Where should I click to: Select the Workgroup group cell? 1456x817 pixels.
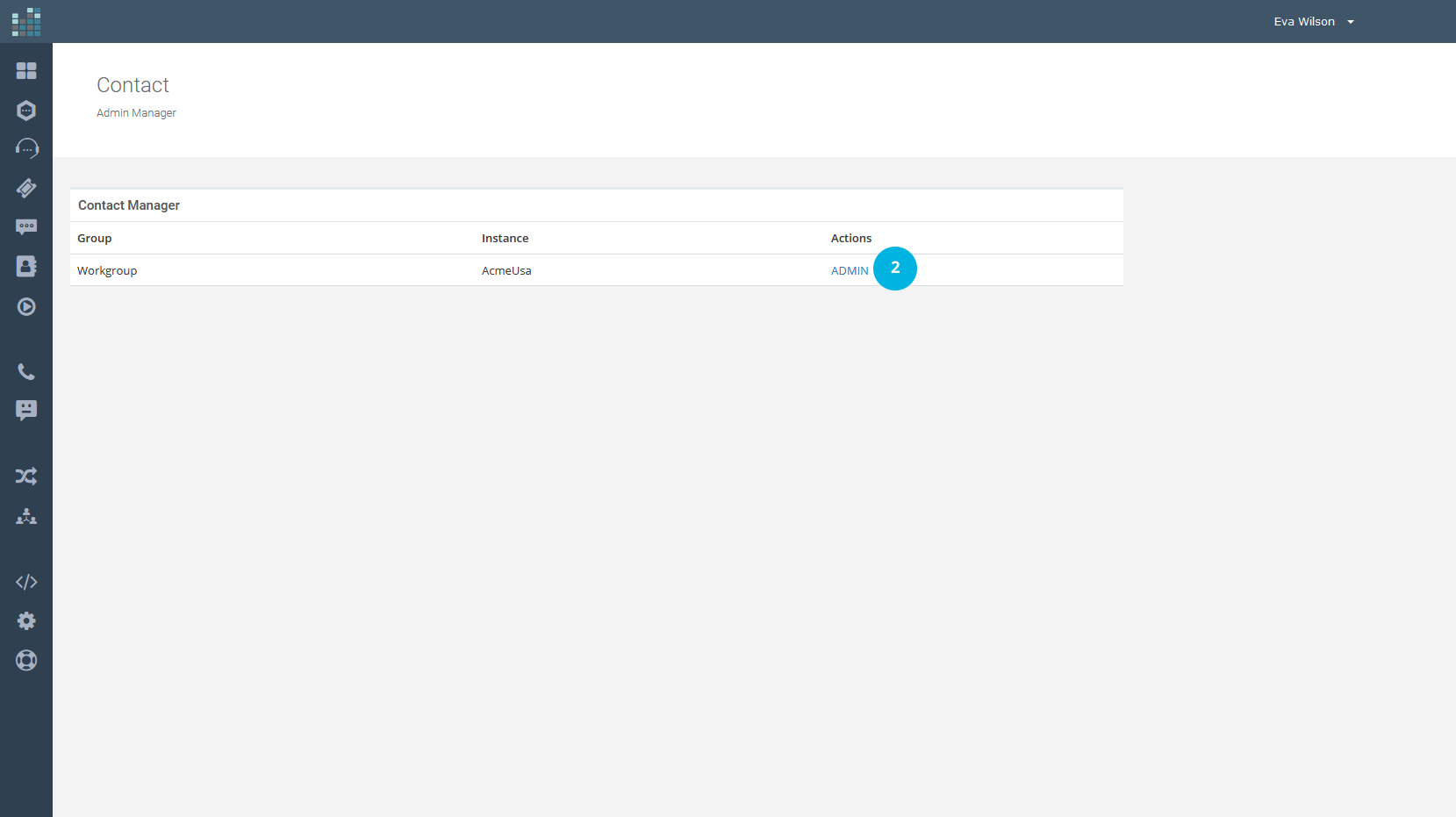click(x=107, y=270)
